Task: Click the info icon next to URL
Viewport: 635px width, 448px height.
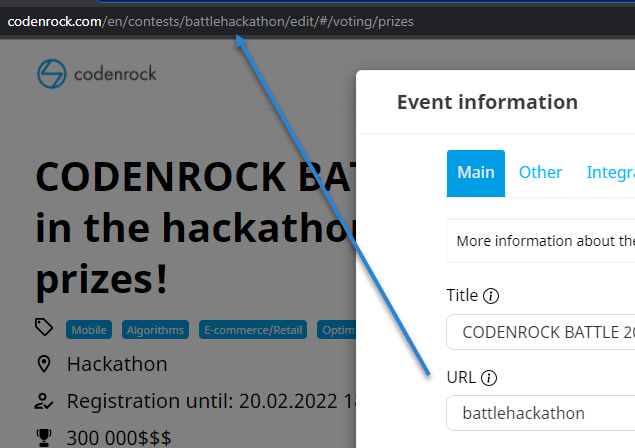Action: pos(489,378)
